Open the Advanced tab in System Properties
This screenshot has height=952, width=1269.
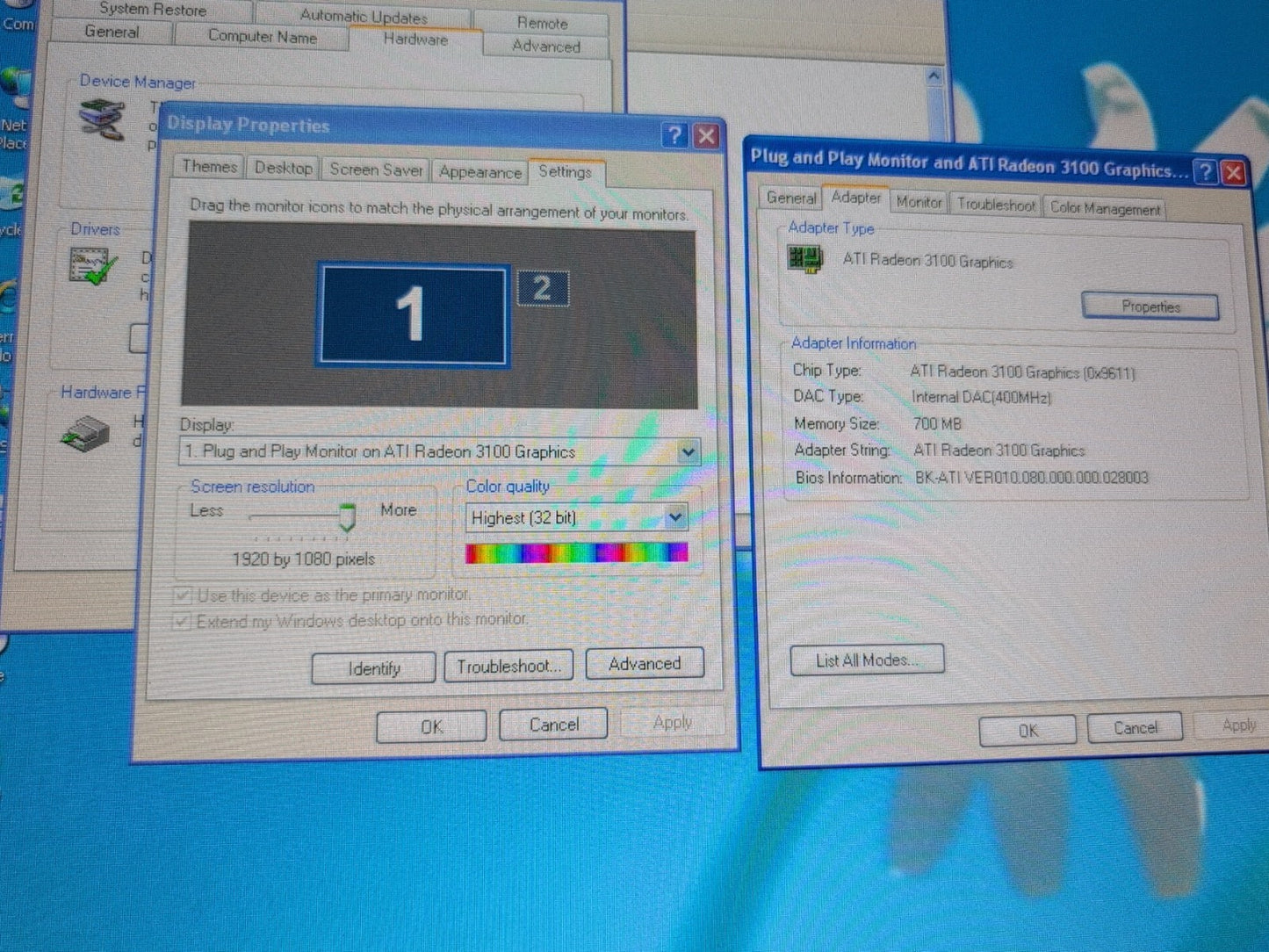point(545,47)
